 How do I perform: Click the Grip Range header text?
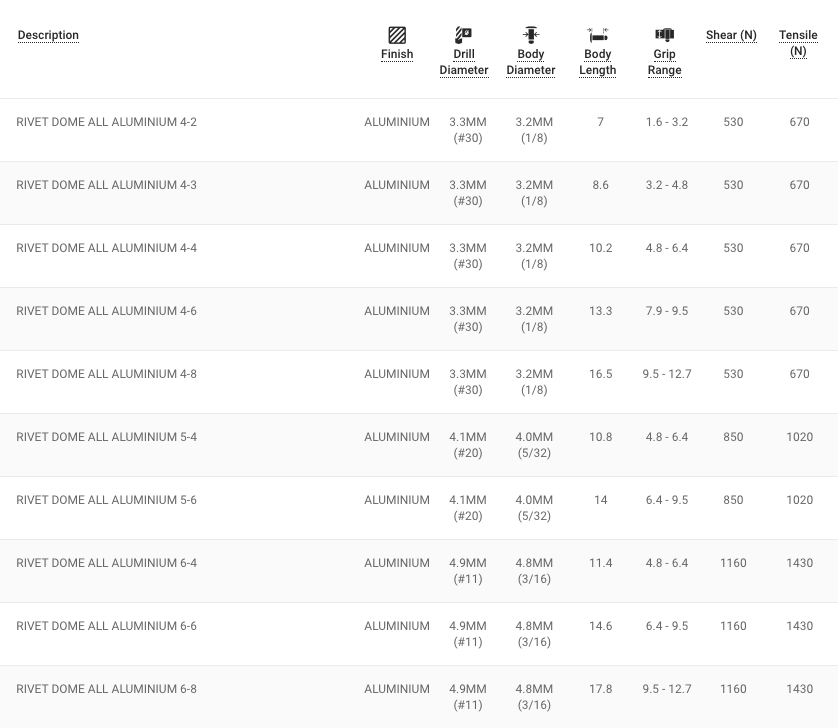tap(664, 62)
